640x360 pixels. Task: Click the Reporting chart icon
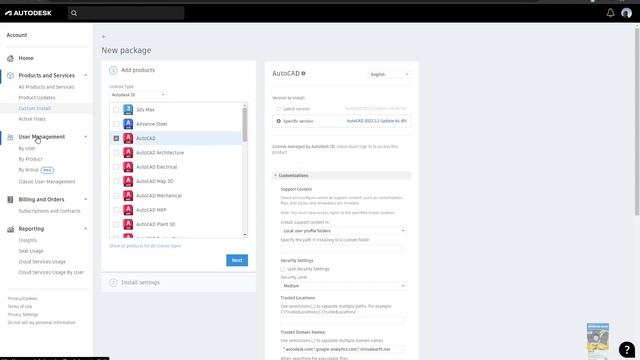click(x=10, y=229)
